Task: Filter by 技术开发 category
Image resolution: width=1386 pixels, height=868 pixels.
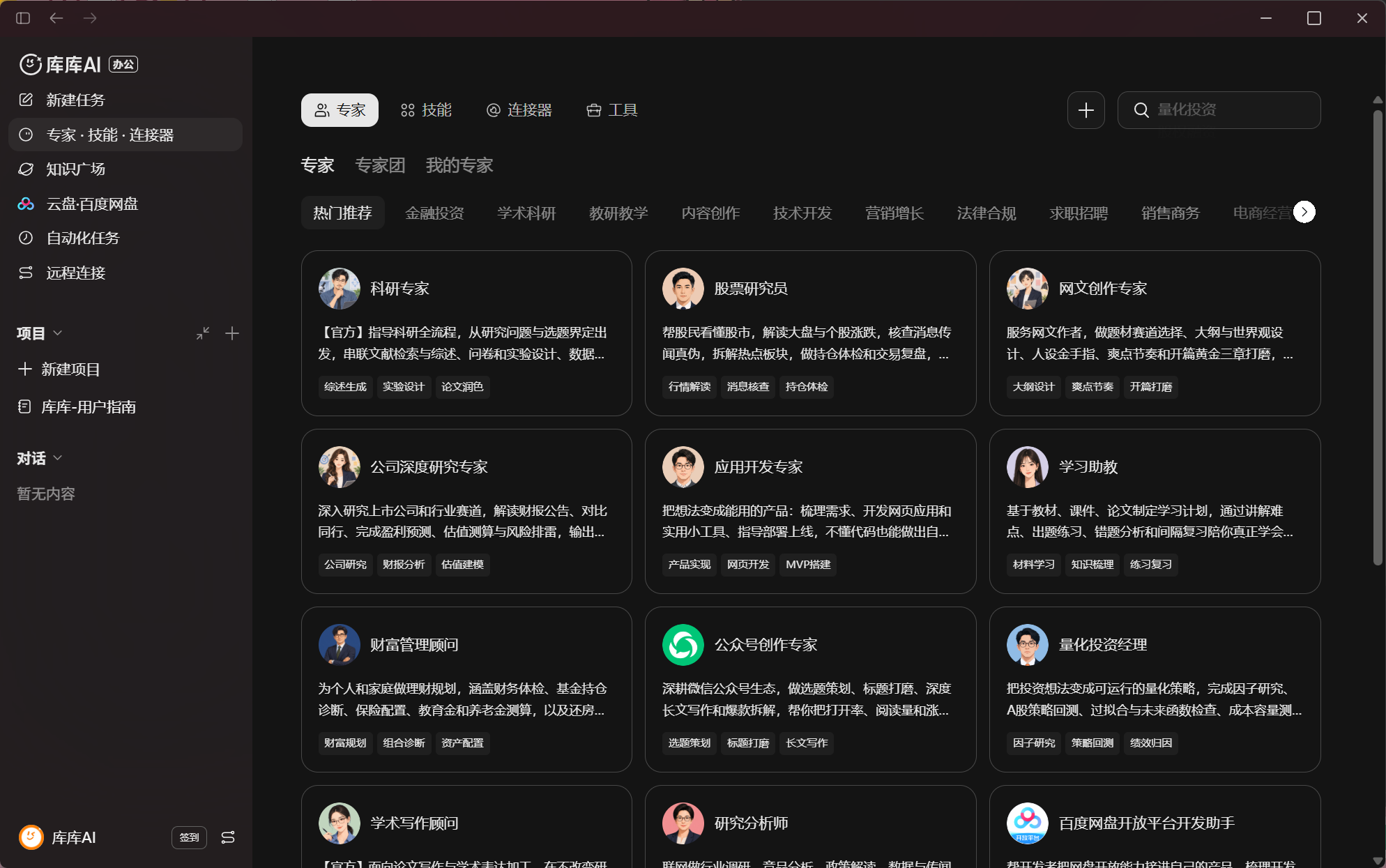Action: 802,213
